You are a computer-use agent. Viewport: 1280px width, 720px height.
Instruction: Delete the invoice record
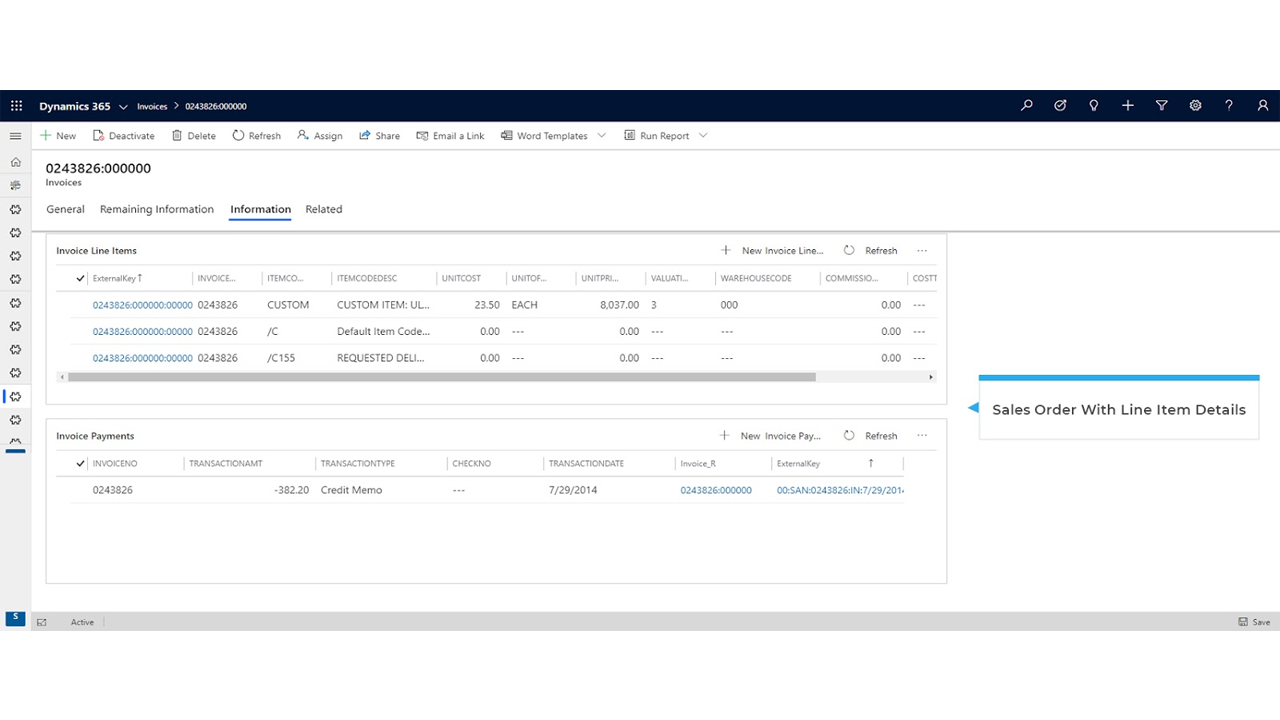[194, 136]
